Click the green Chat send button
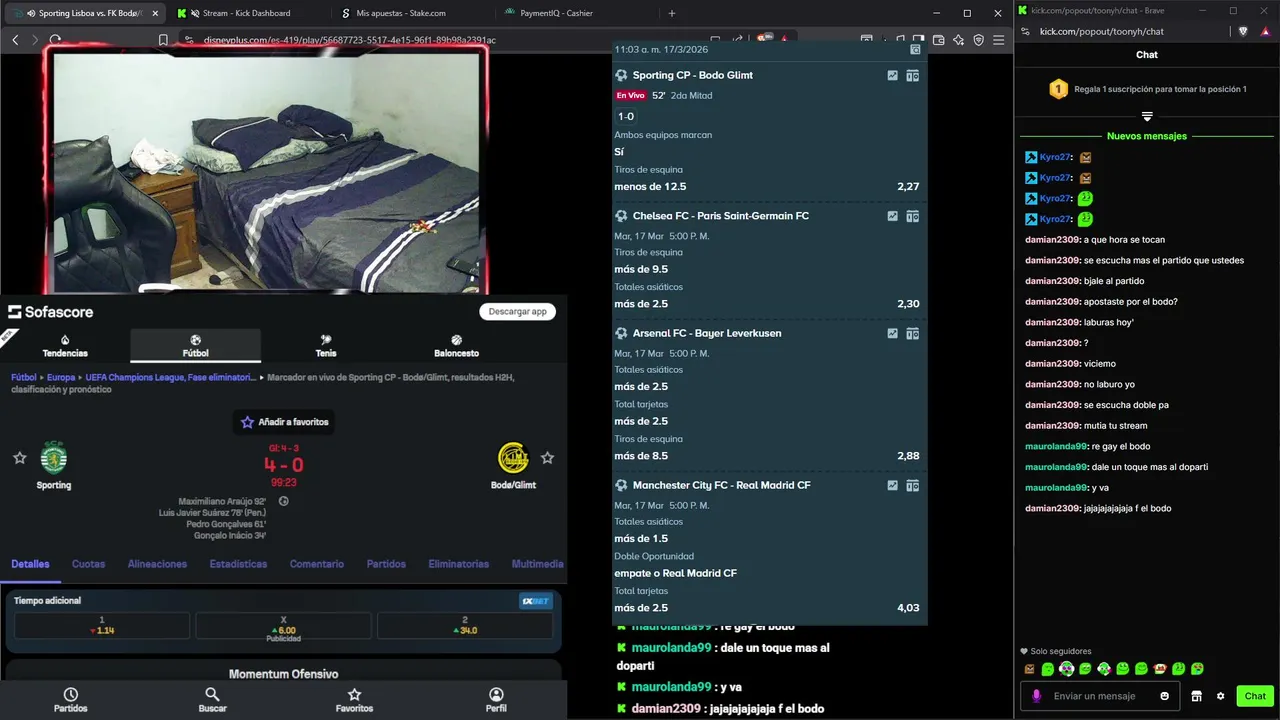Image resolution: width=1280 pixels, height=720 pixels. [x=1255, y=696]
